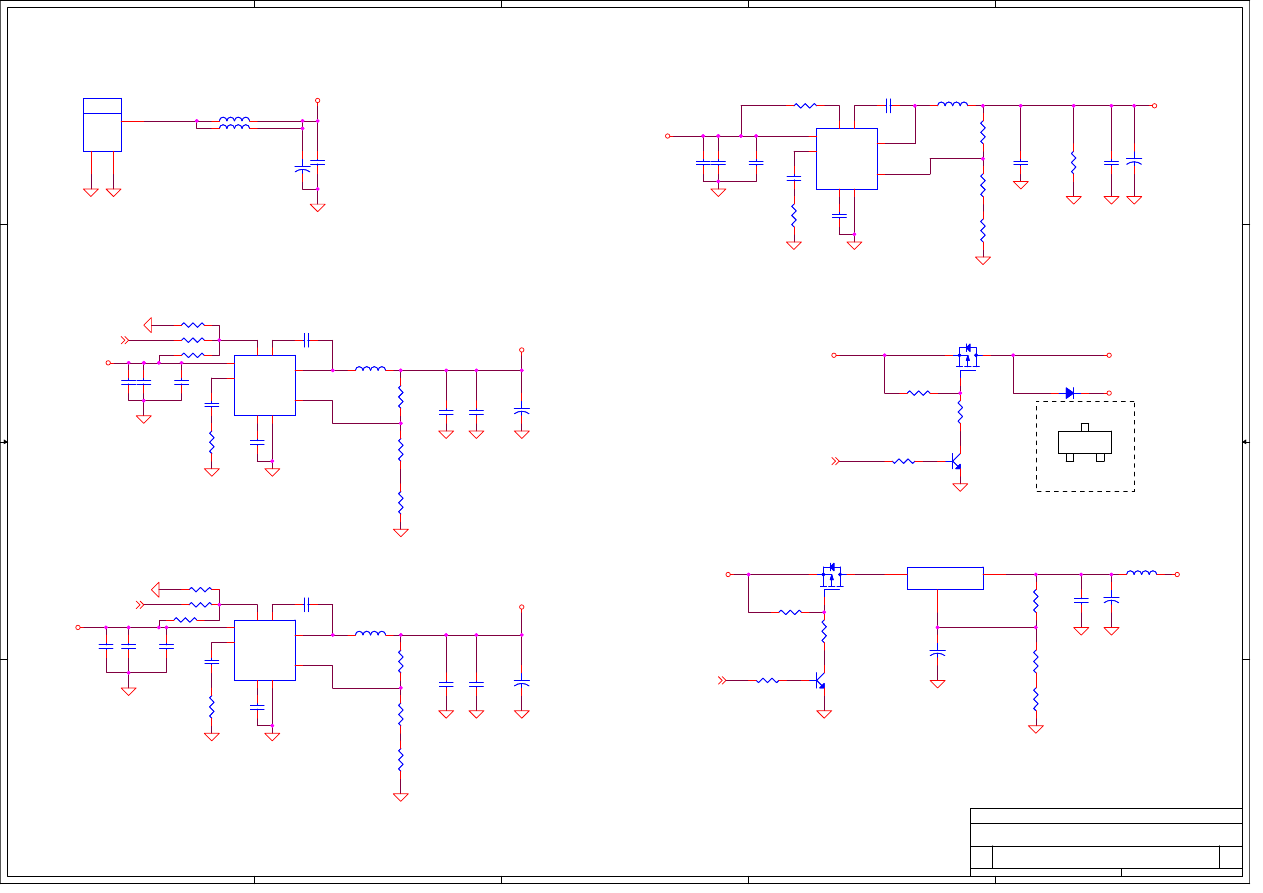The width and height of the screenshot is (1263, 893).
Task: Click the dual-winding common-mode choke symbol
Action: 234,123
